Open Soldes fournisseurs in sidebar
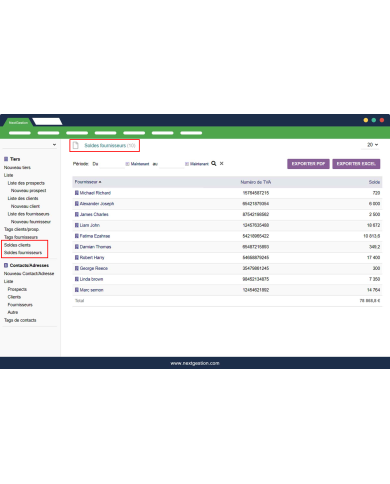 pos(23,253)
